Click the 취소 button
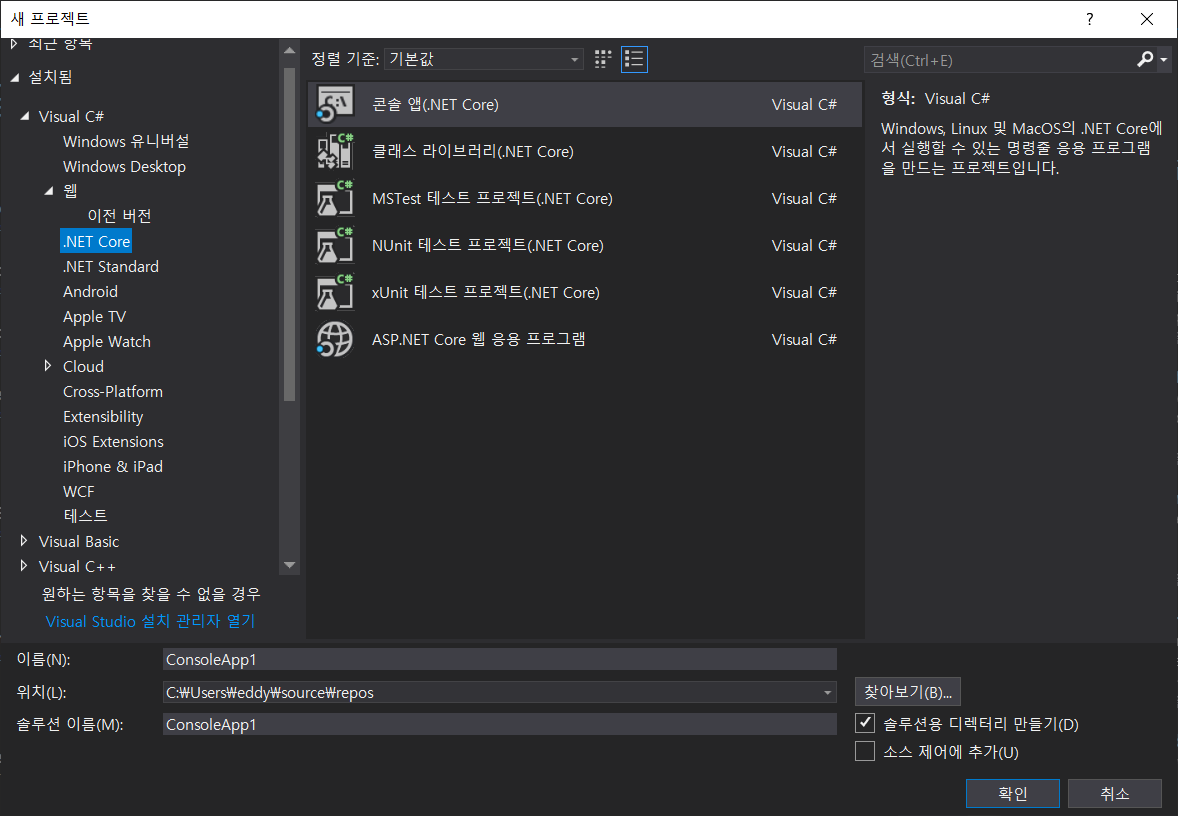 [1115, 793]
